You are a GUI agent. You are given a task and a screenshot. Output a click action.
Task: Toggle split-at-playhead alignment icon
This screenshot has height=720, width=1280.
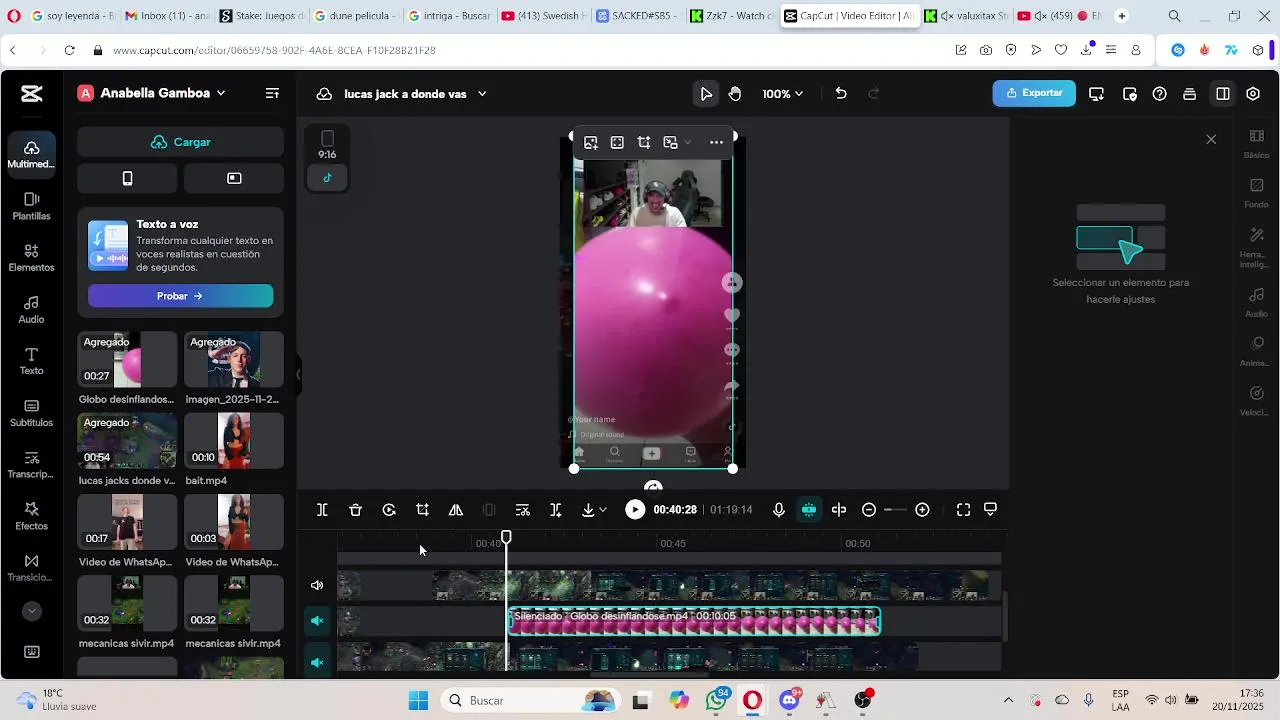coord(839,510)
